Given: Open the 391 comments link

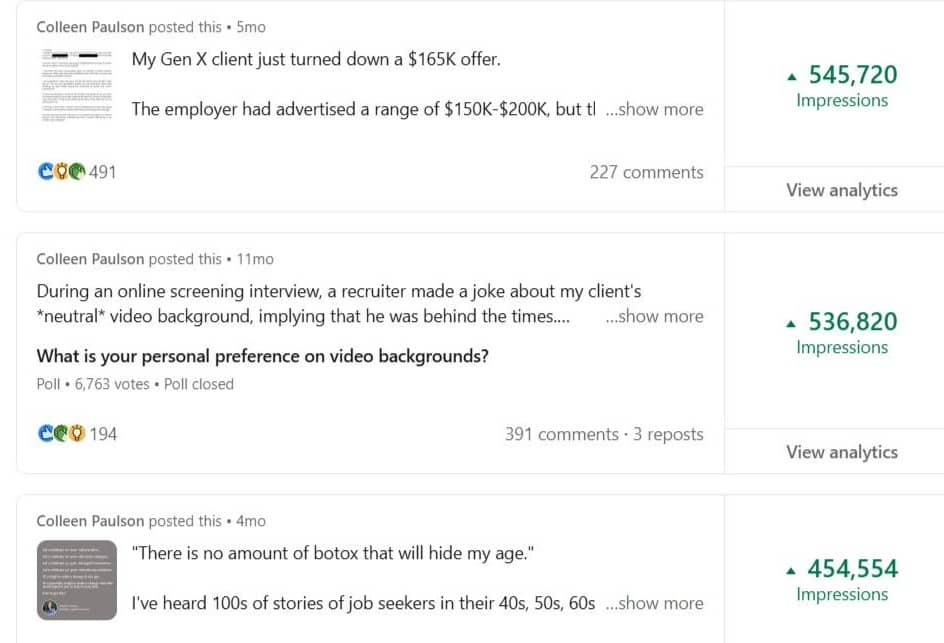Looking at the screenshot, I should coord(561,434).
